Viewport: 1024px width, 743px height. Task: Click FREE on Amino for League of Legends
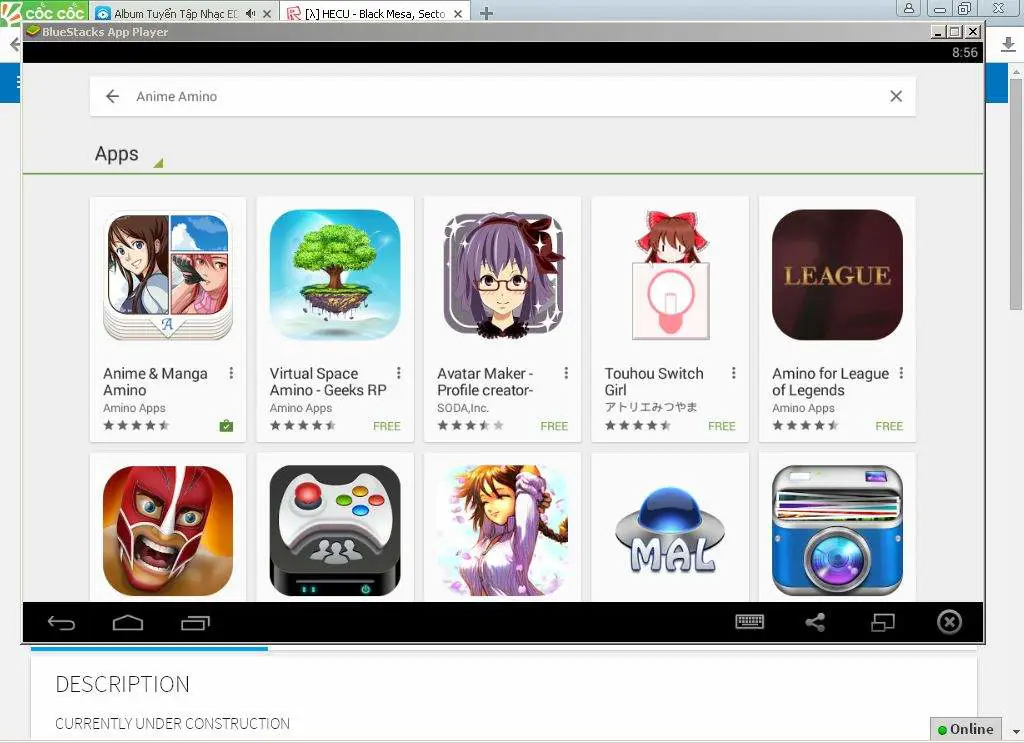click(889, 426)
